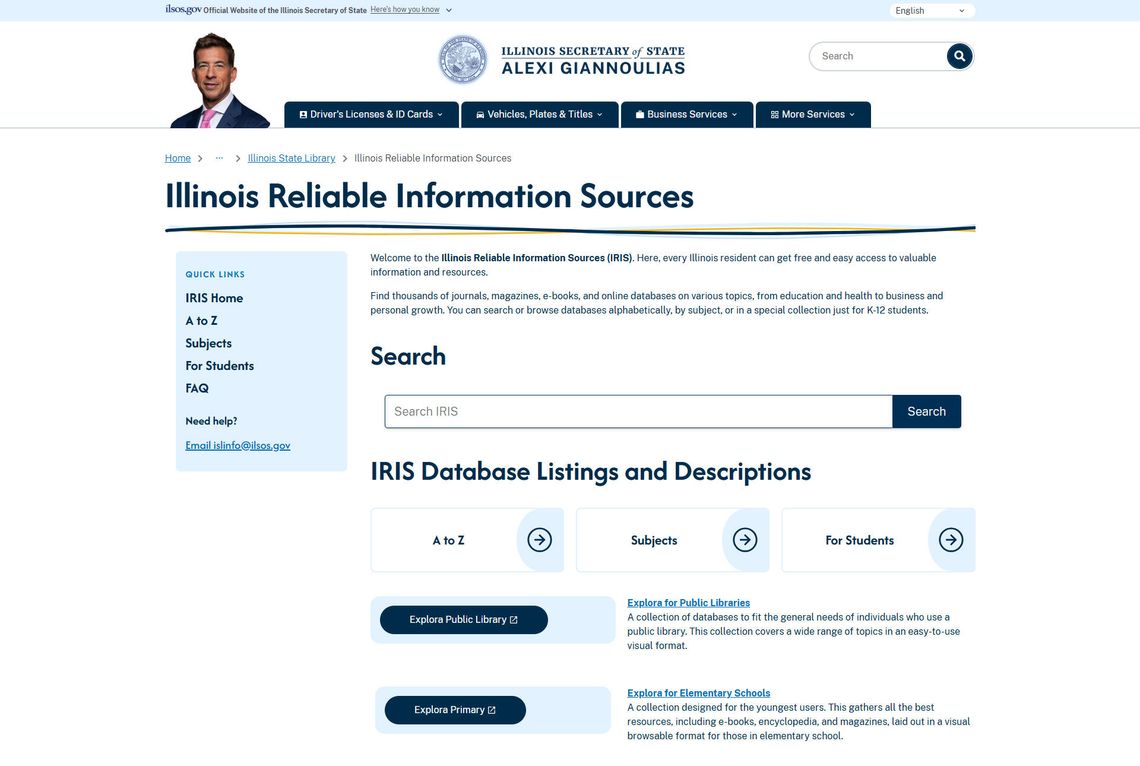Viewport: 1140px width, 766px height.
Task: Click the Search IRIS input field
Action: pyautogui.click(x=638, y=411)
